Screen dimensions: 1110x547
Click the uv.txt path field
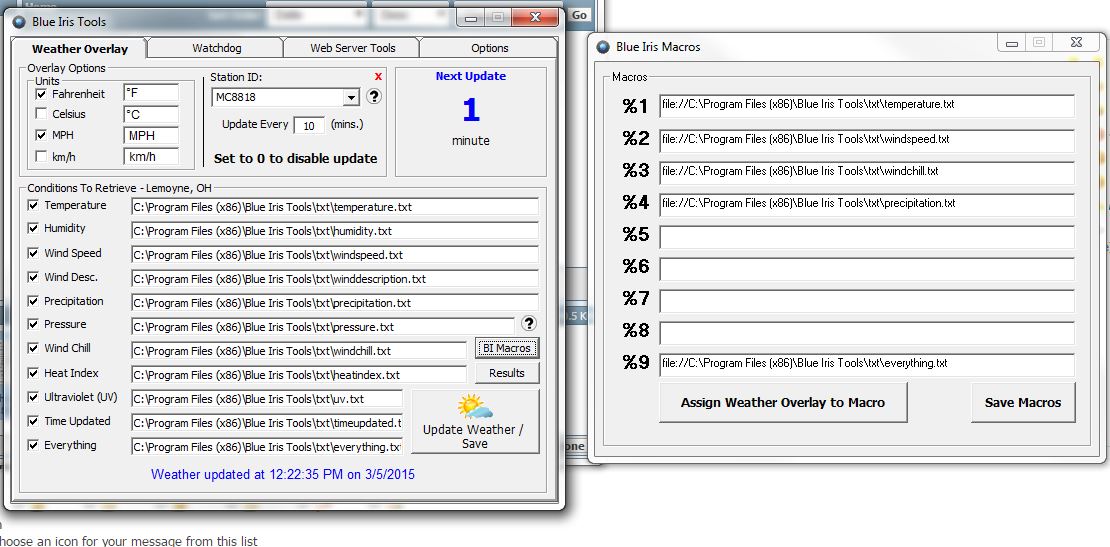pos(267,399)
